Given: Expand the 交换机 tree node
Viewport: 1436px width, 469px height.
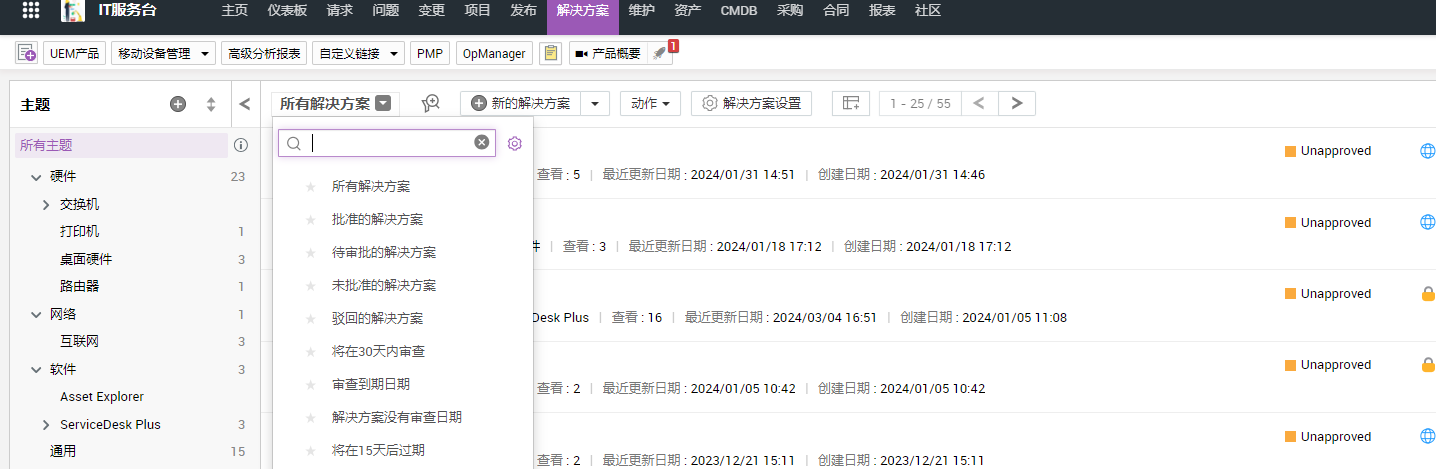Looking at the screenshot, I should point(46,204).
